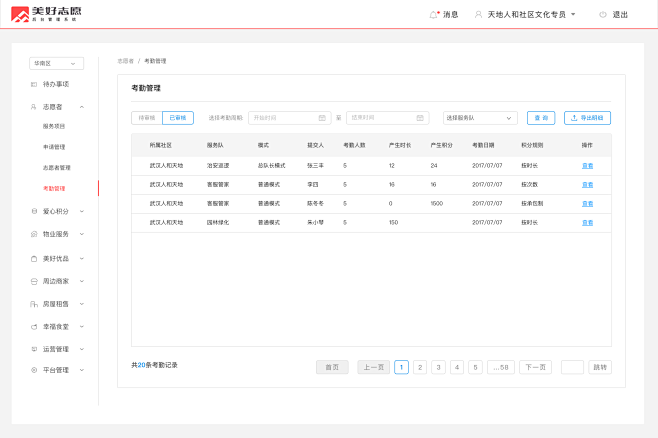Go to page 5 in pagination
This screenshot has width=658, height=438.
point(475,367)
